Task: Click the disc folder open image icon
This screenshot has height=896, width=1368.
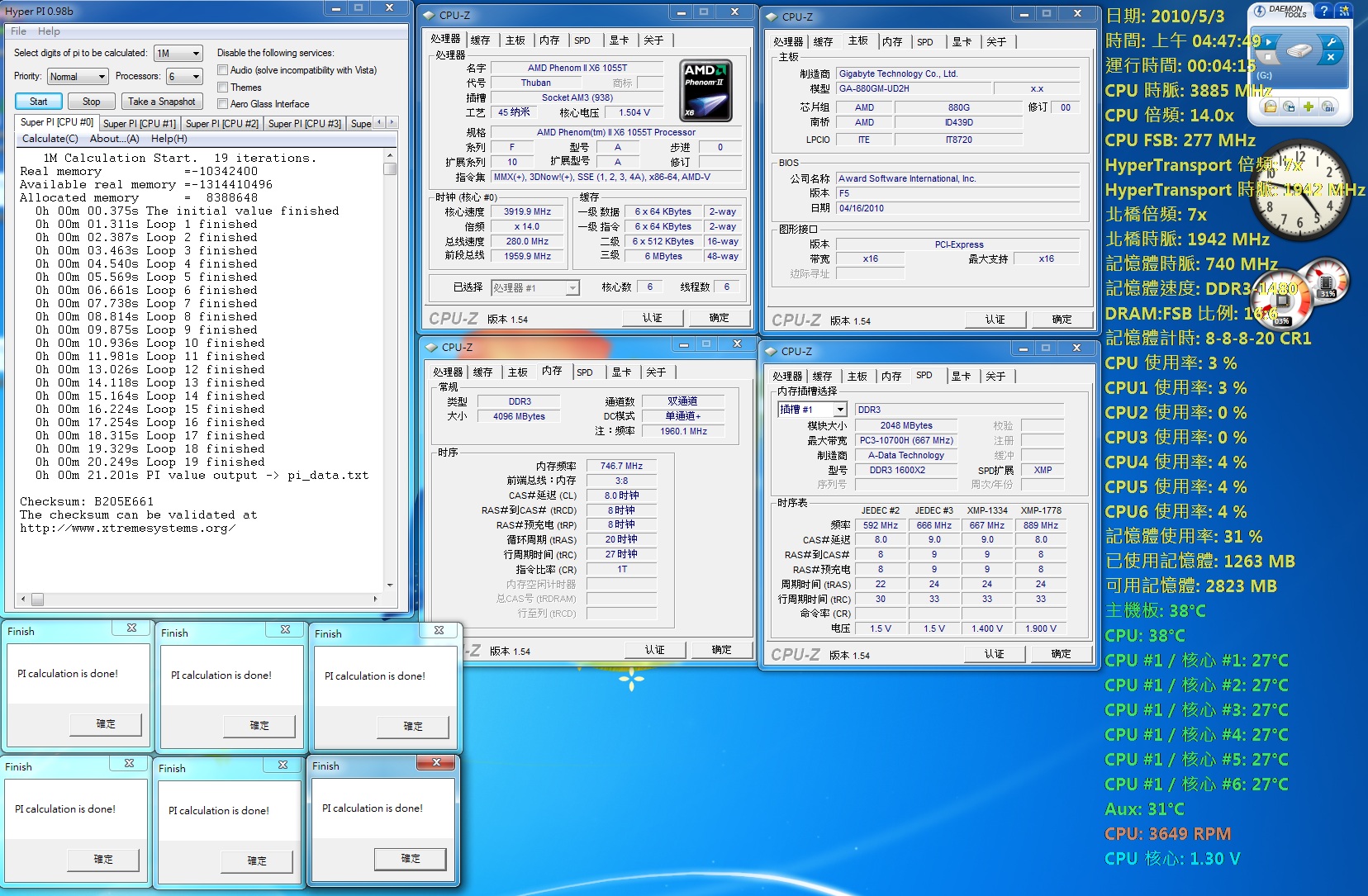Action: [x=1271, y=107]
